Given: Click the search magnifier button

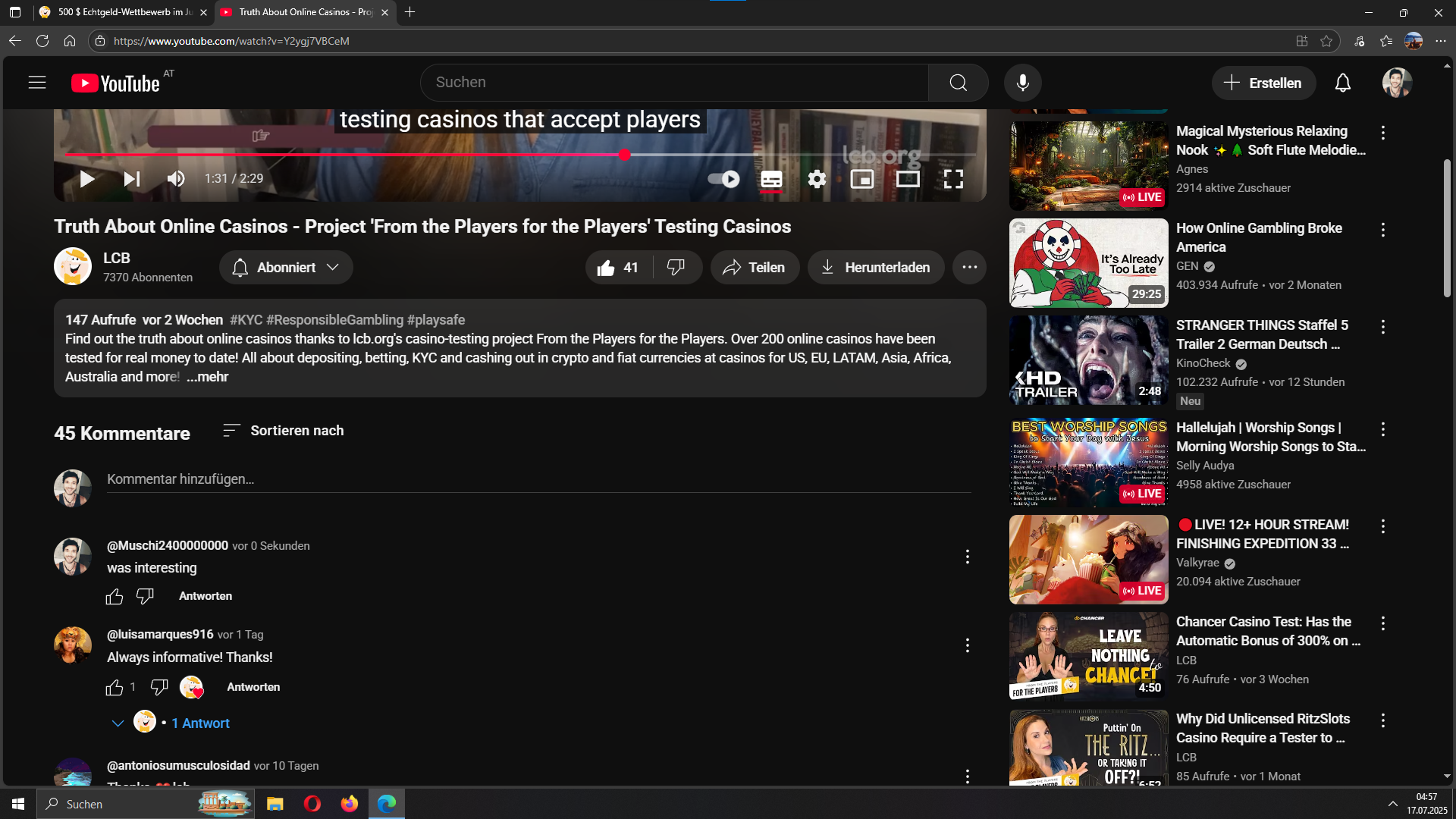Looking at the screenshot, I should point(958,83).
